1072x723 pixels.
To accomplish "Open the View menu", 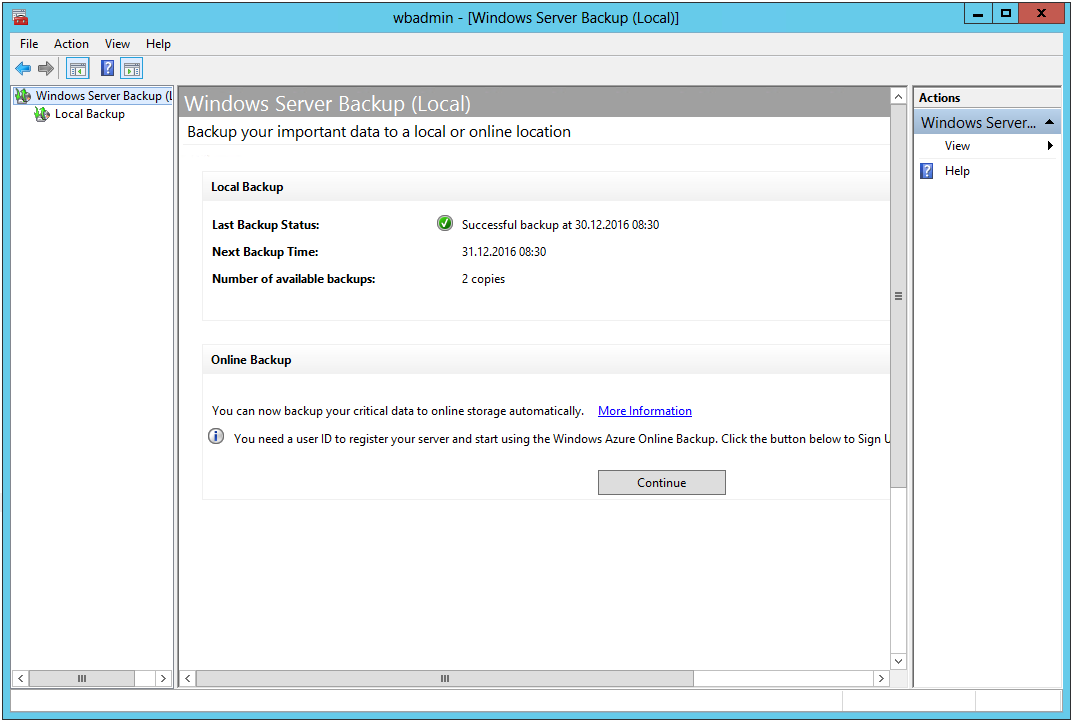I will 117,44.
